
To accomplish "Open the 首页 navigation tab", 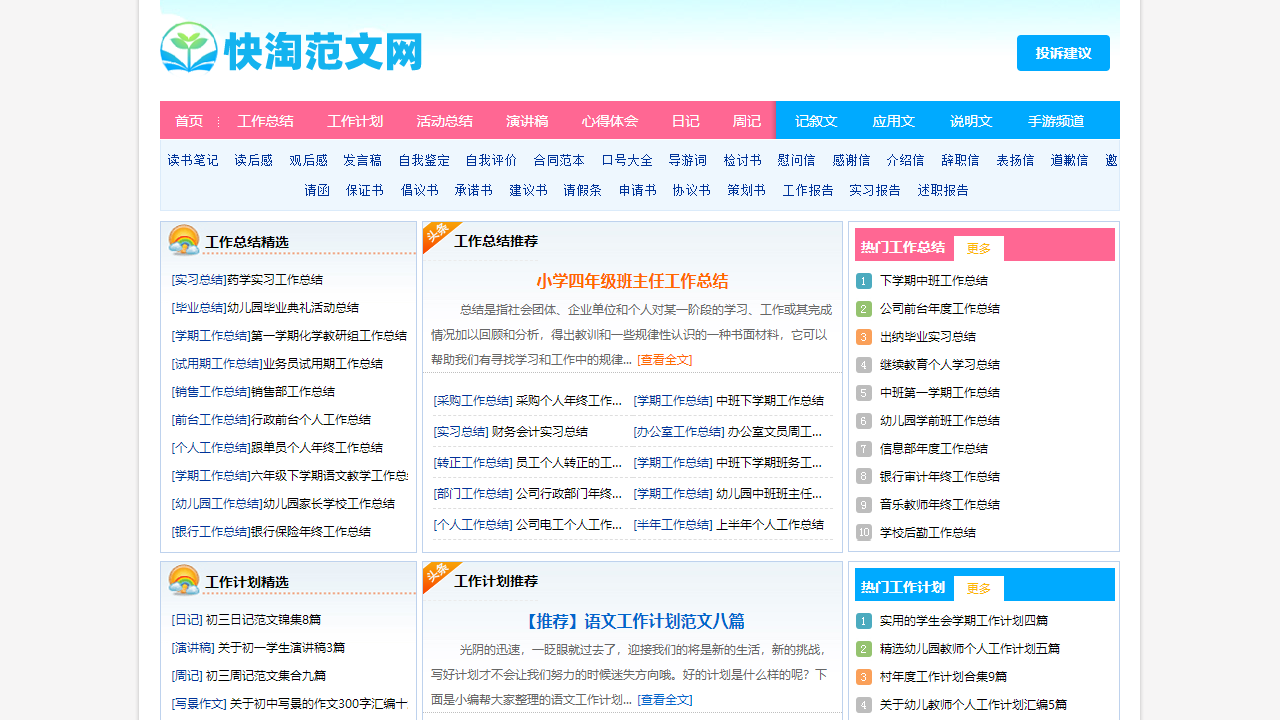I will 189,121.
